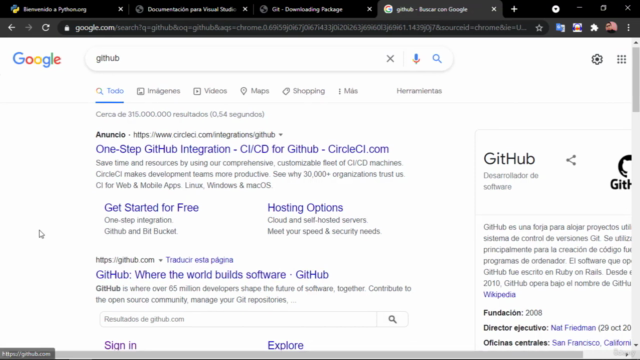Click the browser address bar URL

300,28
